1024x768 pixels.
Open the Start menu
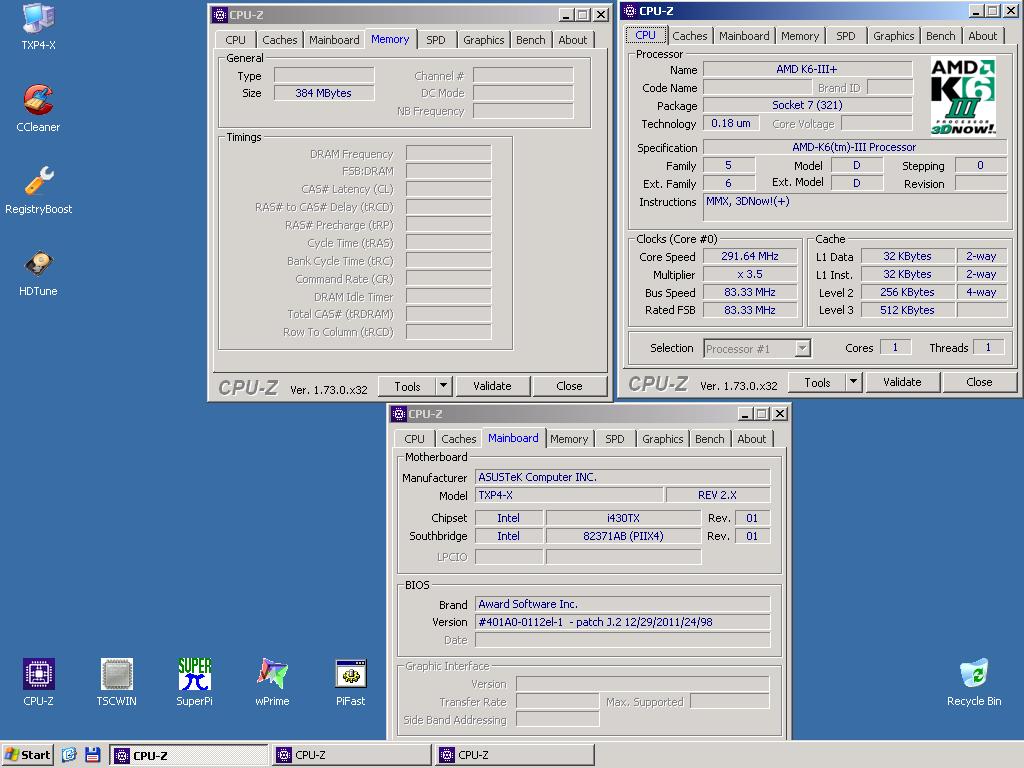[27, 755]
